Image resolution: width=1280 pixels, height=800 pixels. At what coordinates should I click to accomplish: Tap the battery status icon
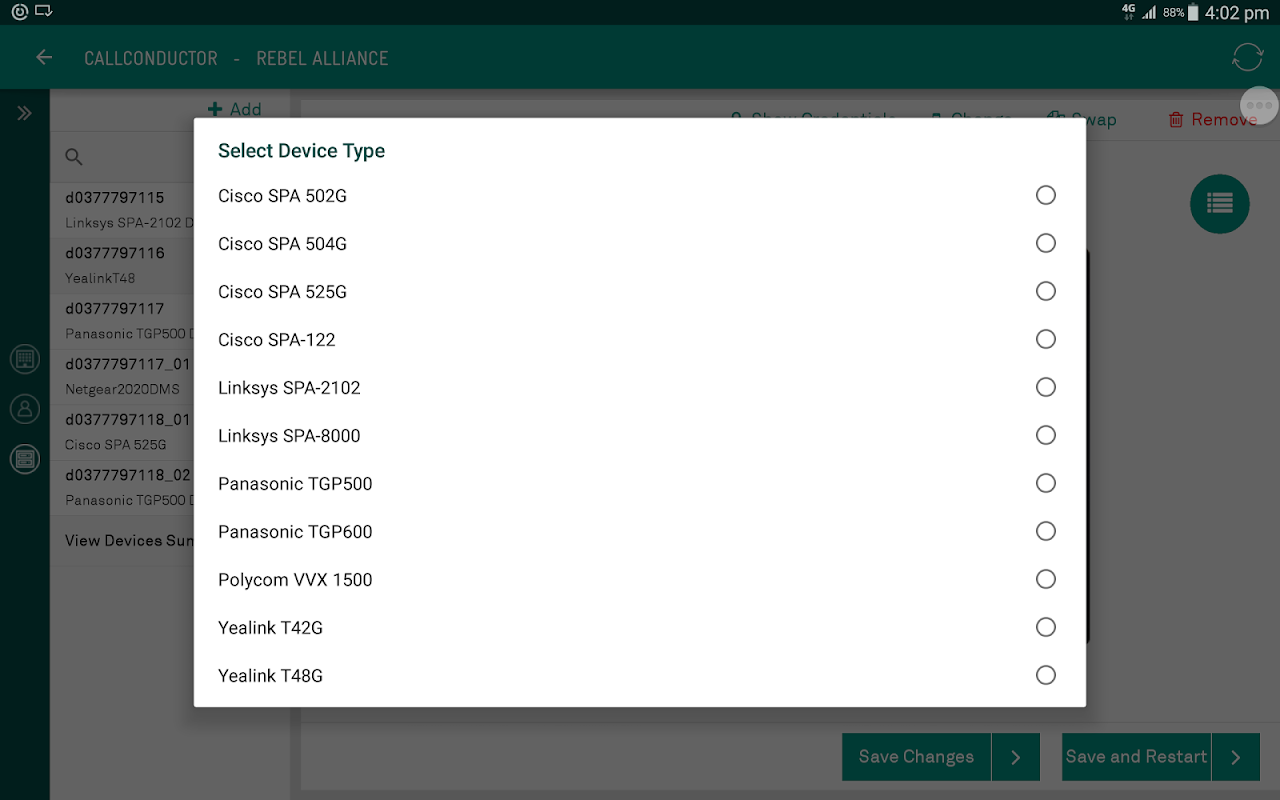click(x=1193, y=13)
